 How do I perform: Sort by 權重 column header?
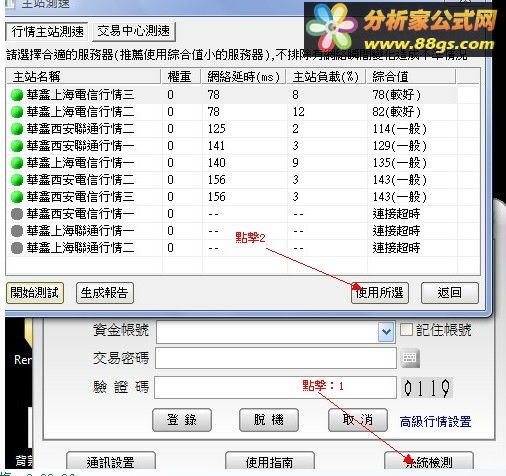[x=180, y=77]
